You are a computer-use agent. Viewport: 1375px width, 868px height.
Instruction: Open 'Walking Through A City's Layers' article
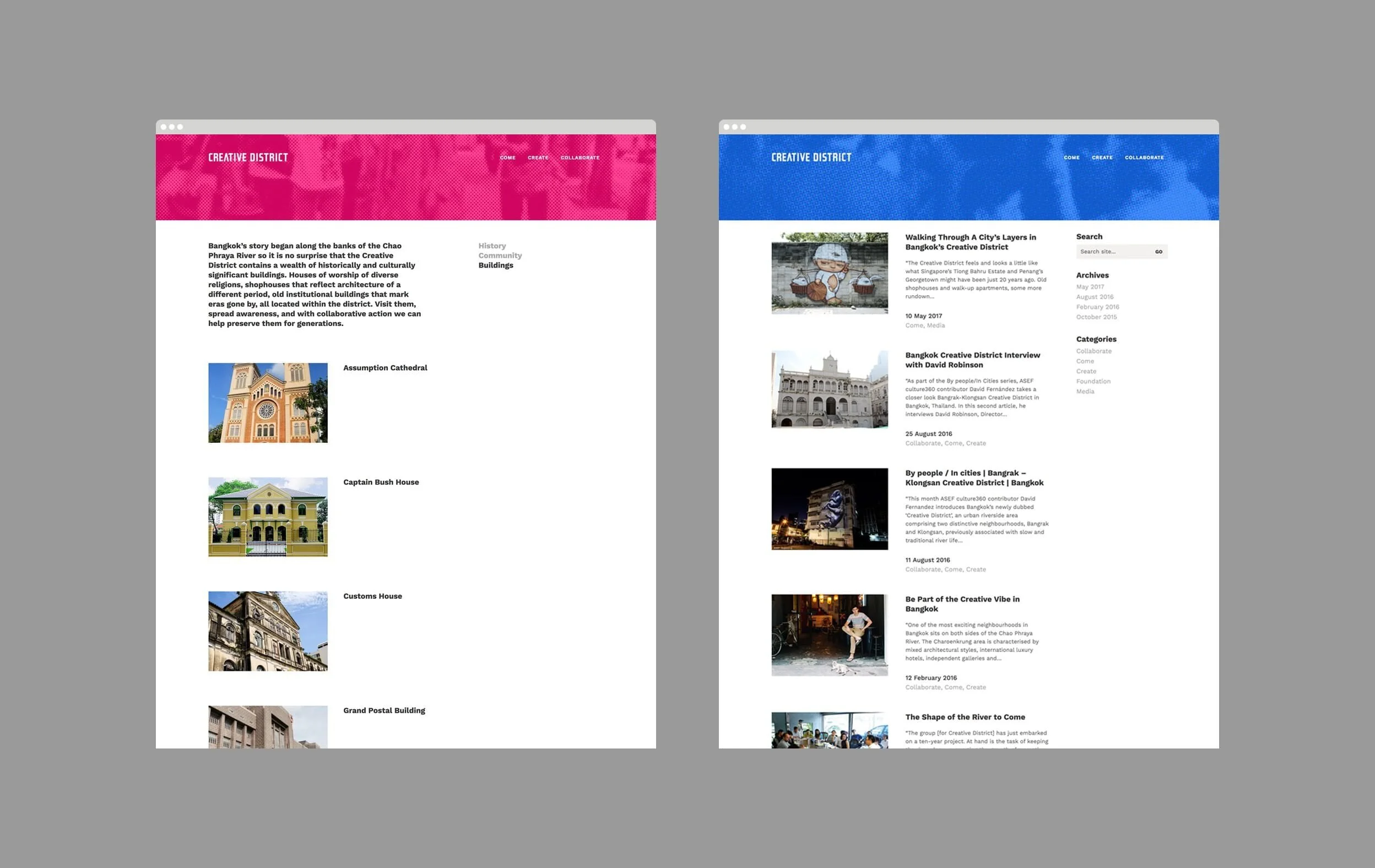[x=970, y=242]
